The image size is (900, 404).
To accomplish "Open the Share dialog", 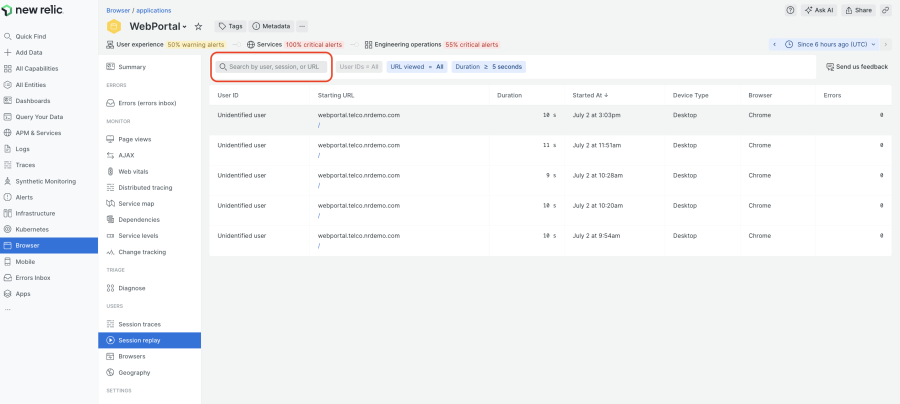I will coord(859,10).
